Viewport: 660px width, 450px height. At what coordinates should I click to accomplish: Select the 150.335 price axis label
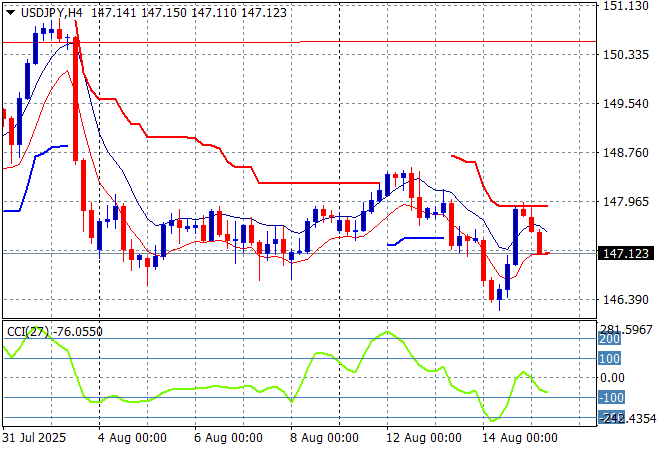coord(626,55)
